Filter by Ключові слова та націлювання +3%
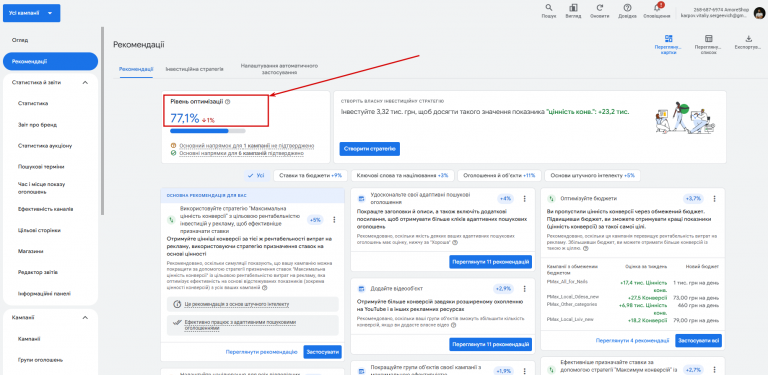 403,175
